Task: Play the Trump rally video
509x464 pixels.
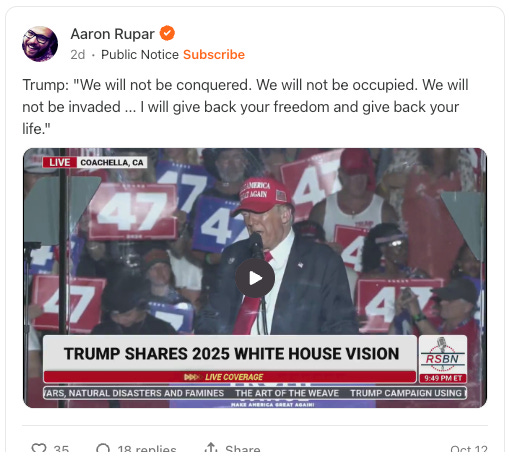Action: (255, 278)
